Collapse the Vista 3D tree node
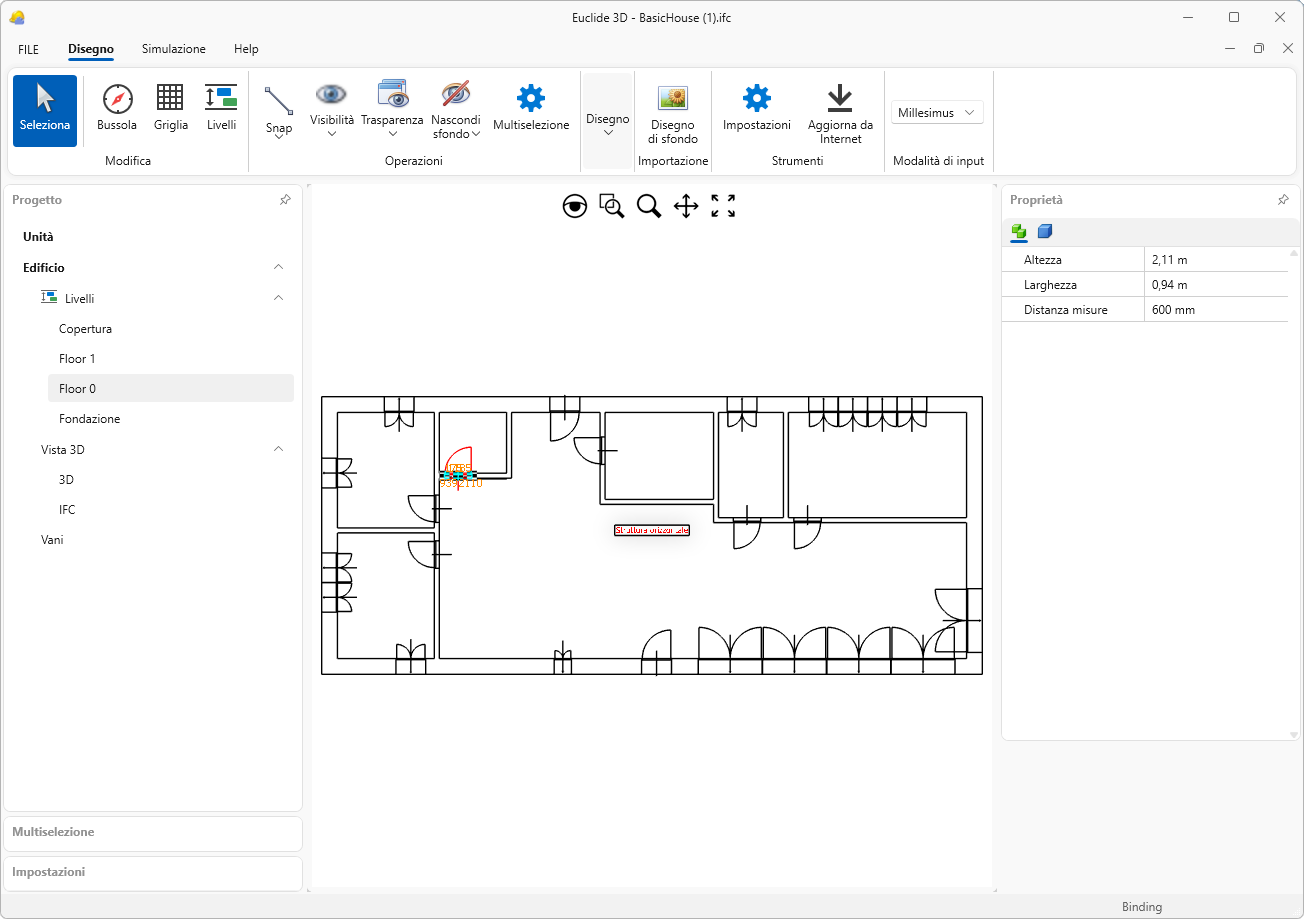 click(x=279, y=450)
